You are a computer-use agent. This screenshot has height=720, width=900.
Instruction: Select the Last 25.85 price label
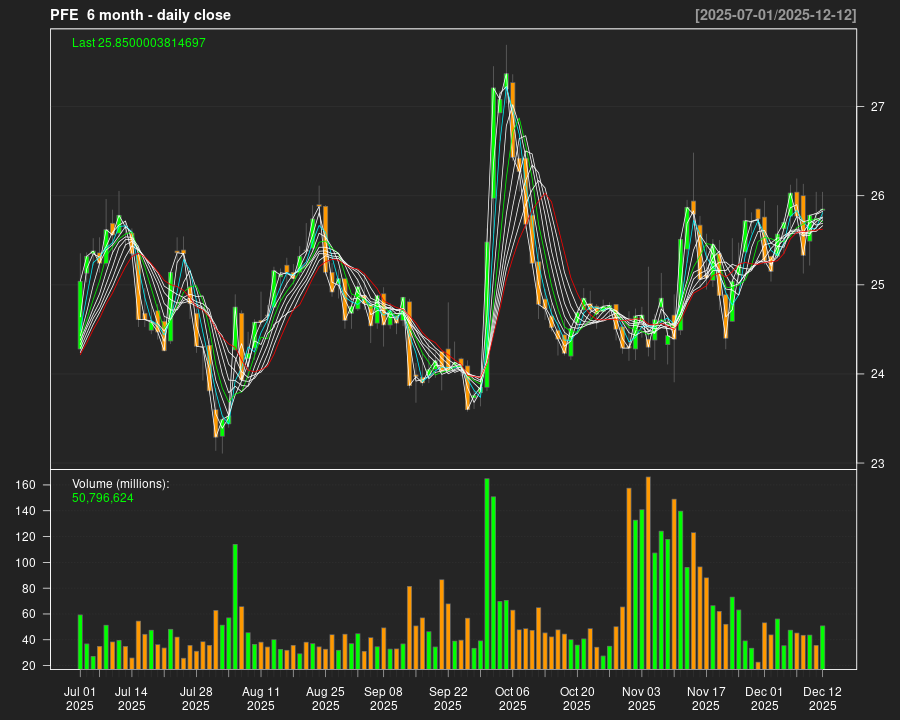[x=139, y=43]
